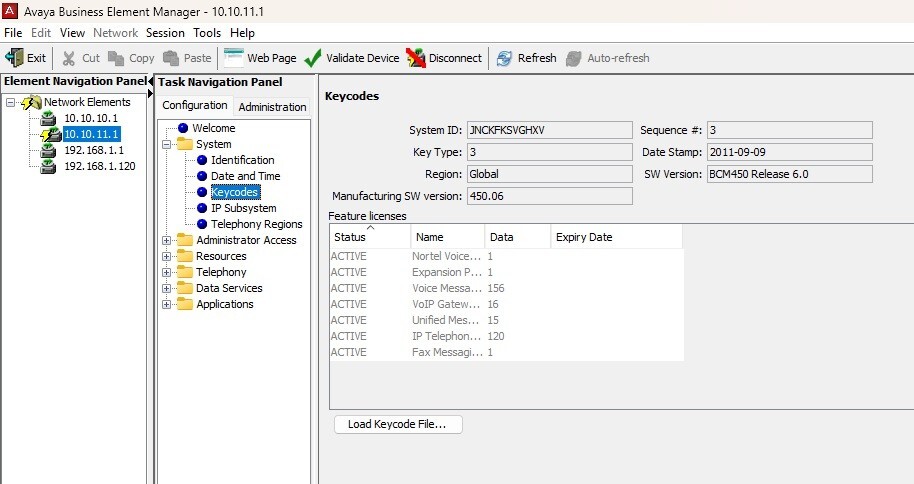Open the Tools menu
Image resolution: width=914 pixels, height=484 pixels.
[207, 33]
